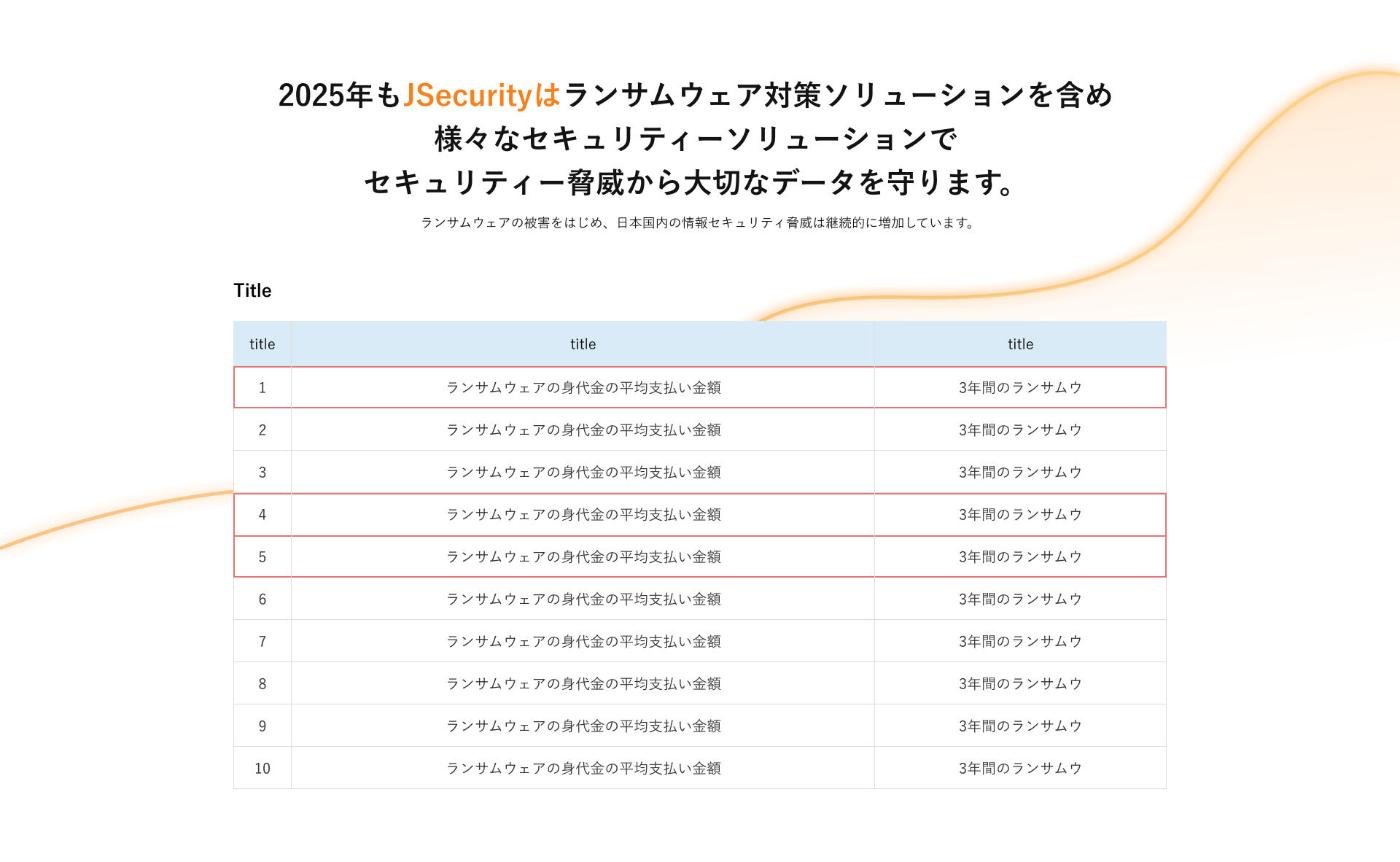The width and height of the screenshot is (1400, 862).
Task: Click row 1 right column 3年間 text
Action: pyautogui.click(x=1020, y=388)
